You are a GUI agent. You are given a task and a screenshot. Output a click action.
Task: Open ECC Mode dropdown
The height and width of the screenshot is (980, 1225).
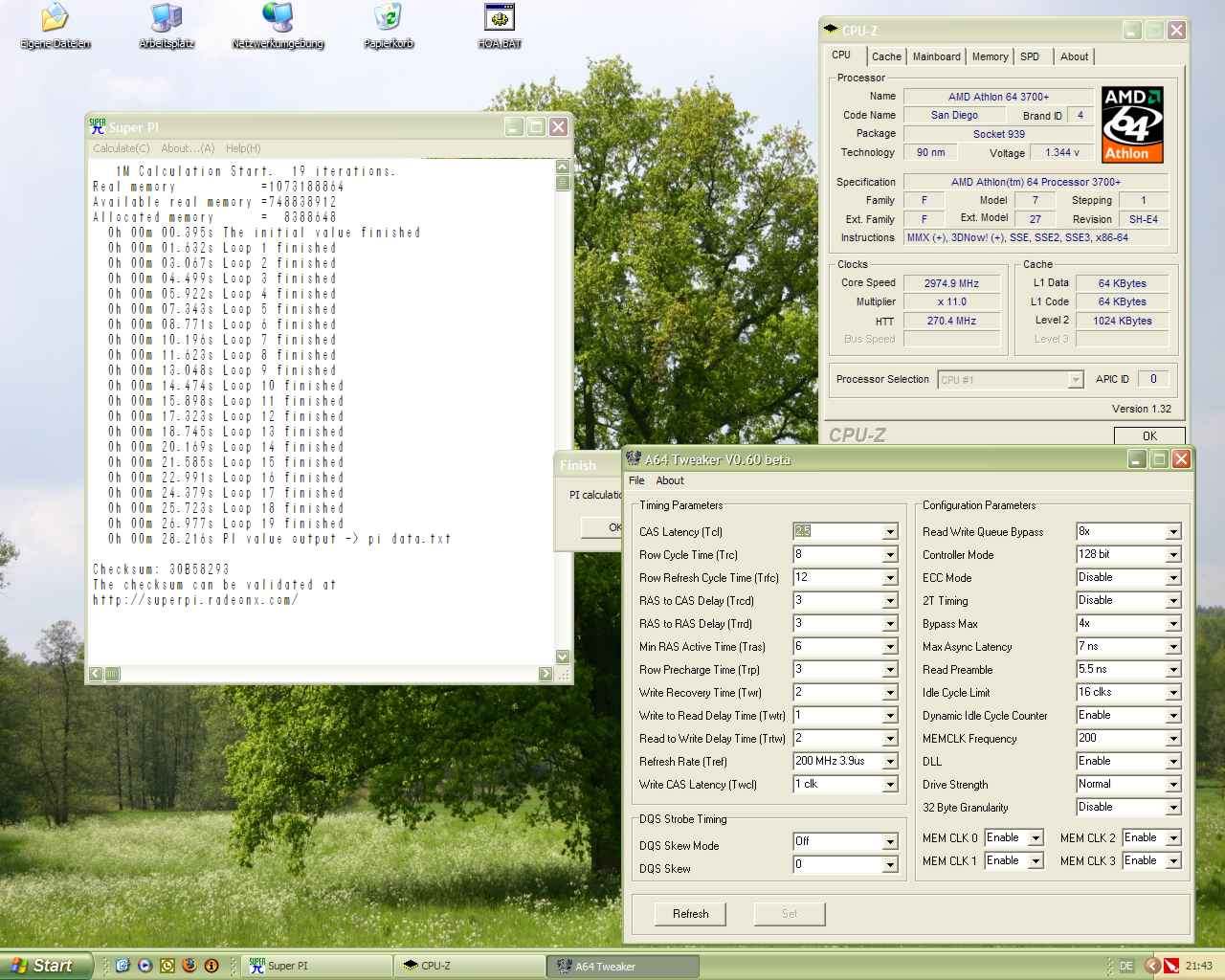click(x=1173, y=578)
